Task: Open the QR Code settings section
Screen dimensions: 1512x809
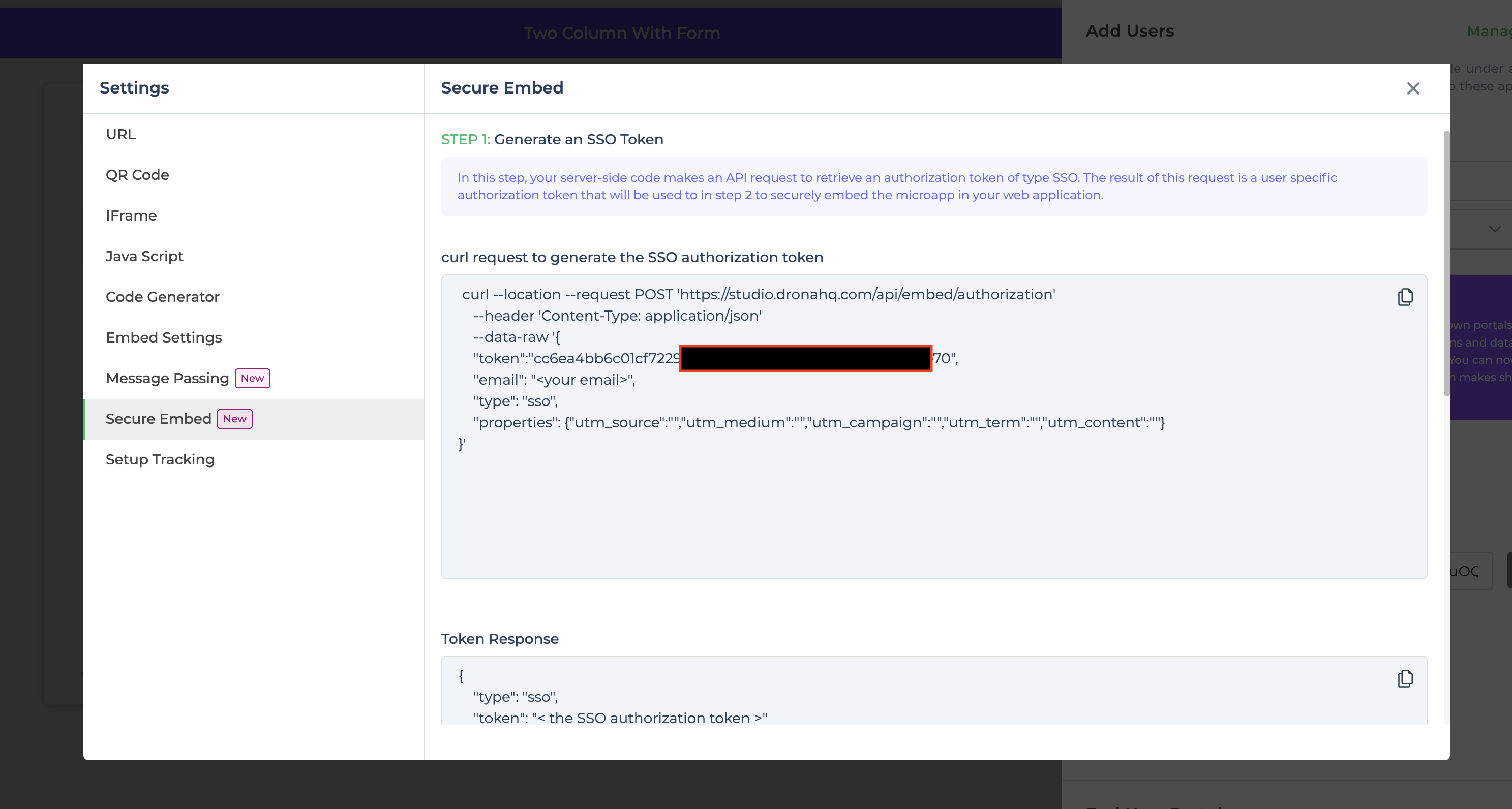Action: click(254, 175)
